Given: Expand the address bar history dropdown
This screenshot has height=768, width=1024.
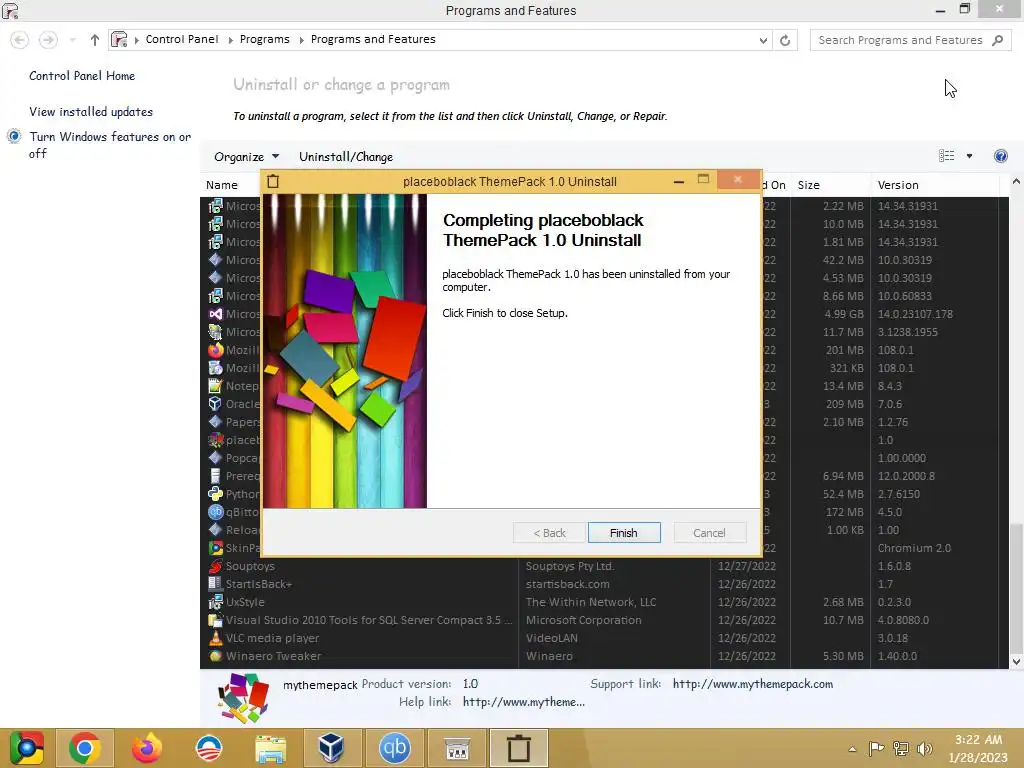Looking at the screenshot, I should (763, 40).
